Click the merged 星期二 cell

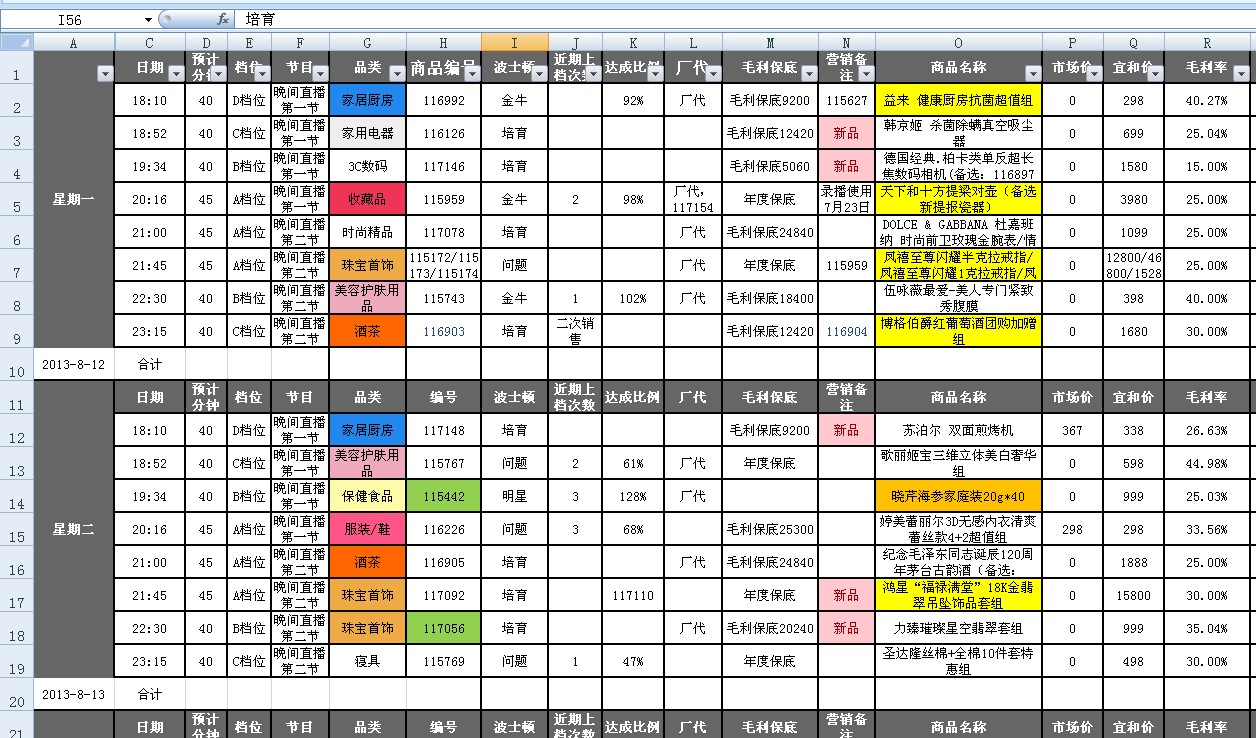[x=74, y=529]
